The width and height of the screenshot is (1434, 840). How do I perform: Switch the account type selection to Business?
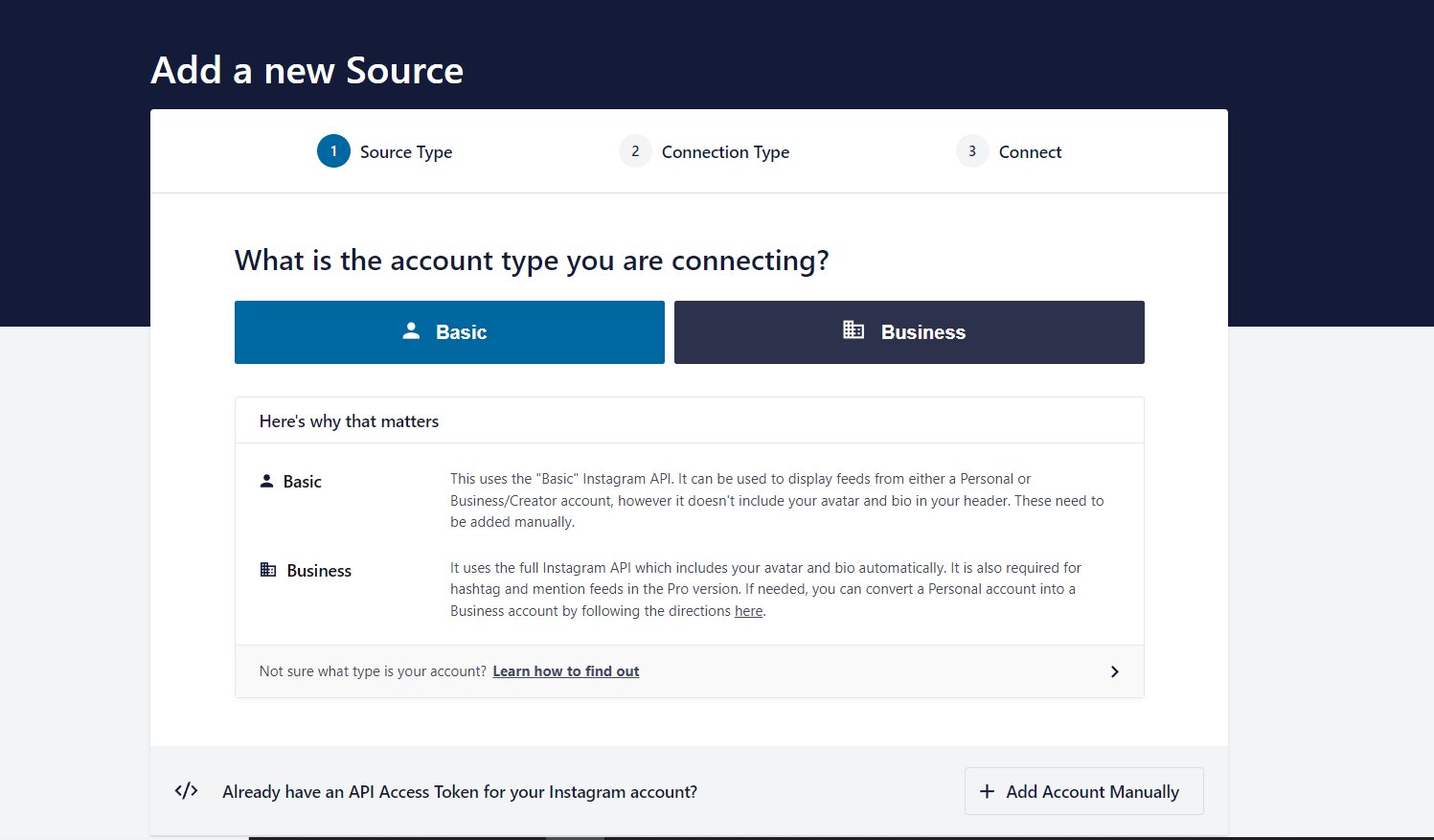tap(908, 331)
